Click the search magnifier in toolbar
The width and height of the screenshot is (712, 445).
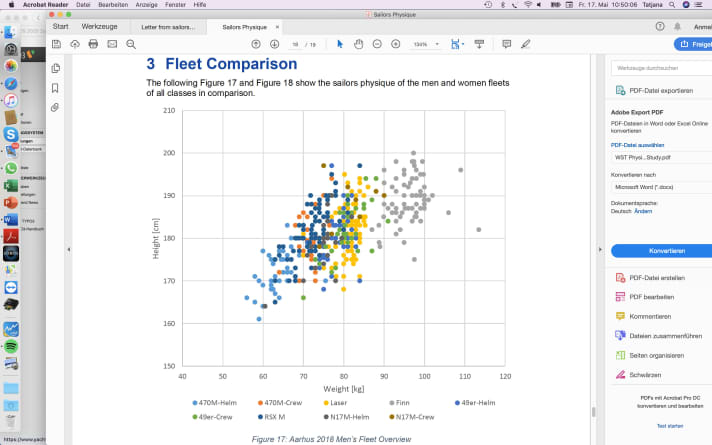coord(131,44)
